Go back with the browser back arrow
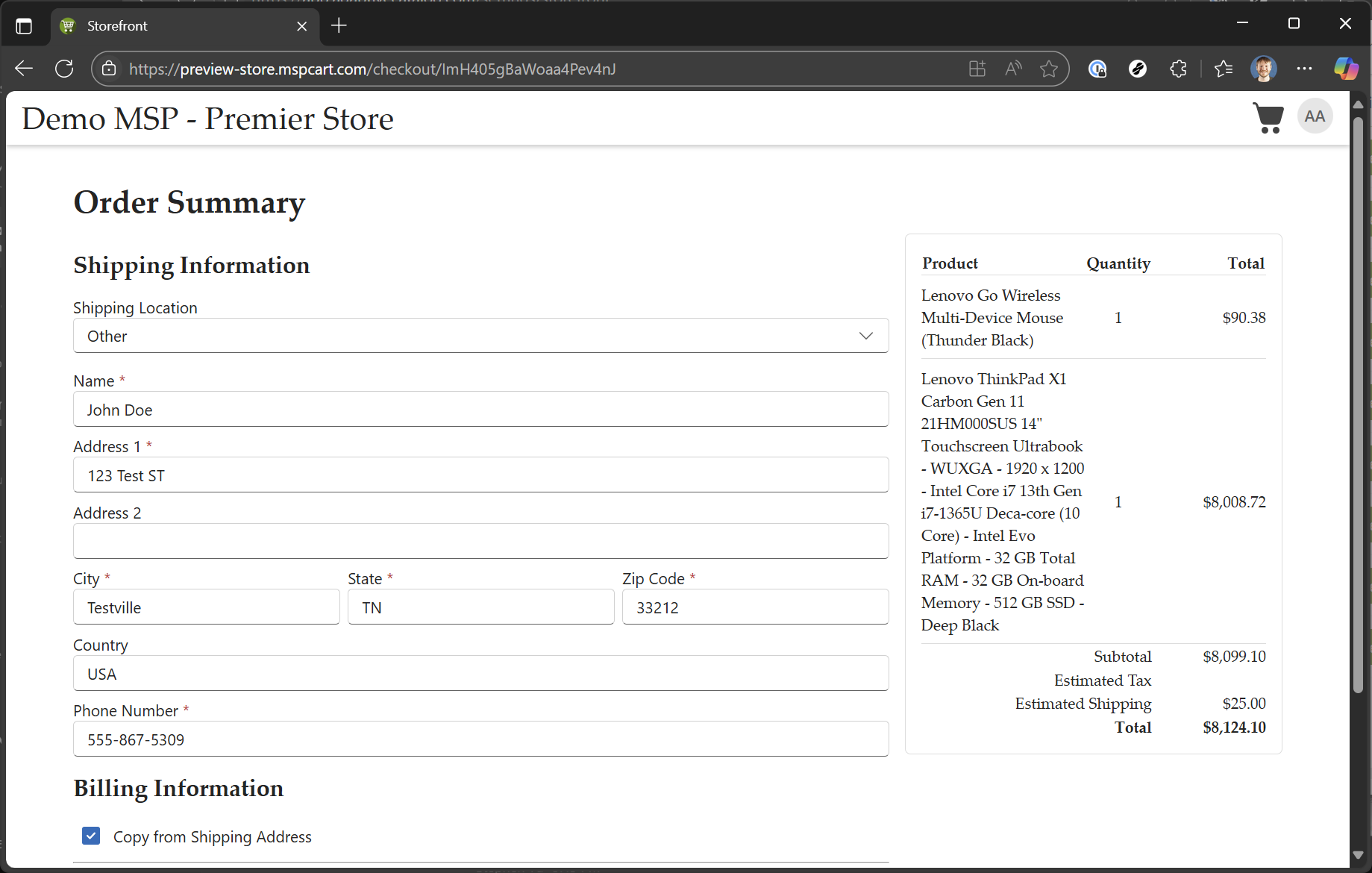 24,69
